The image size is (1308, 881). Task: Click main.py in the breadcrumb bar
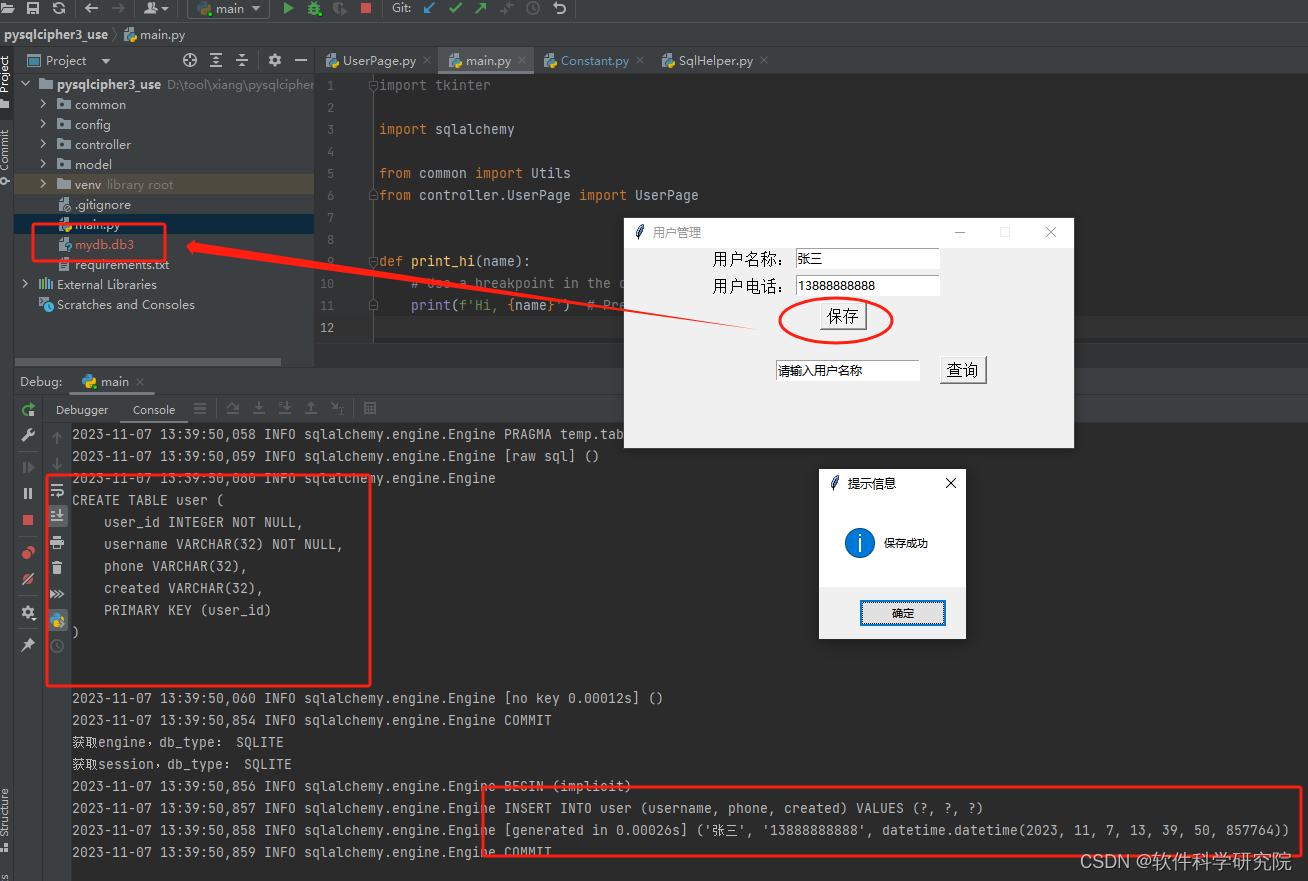pyautogui.click(x=155, y=34)
